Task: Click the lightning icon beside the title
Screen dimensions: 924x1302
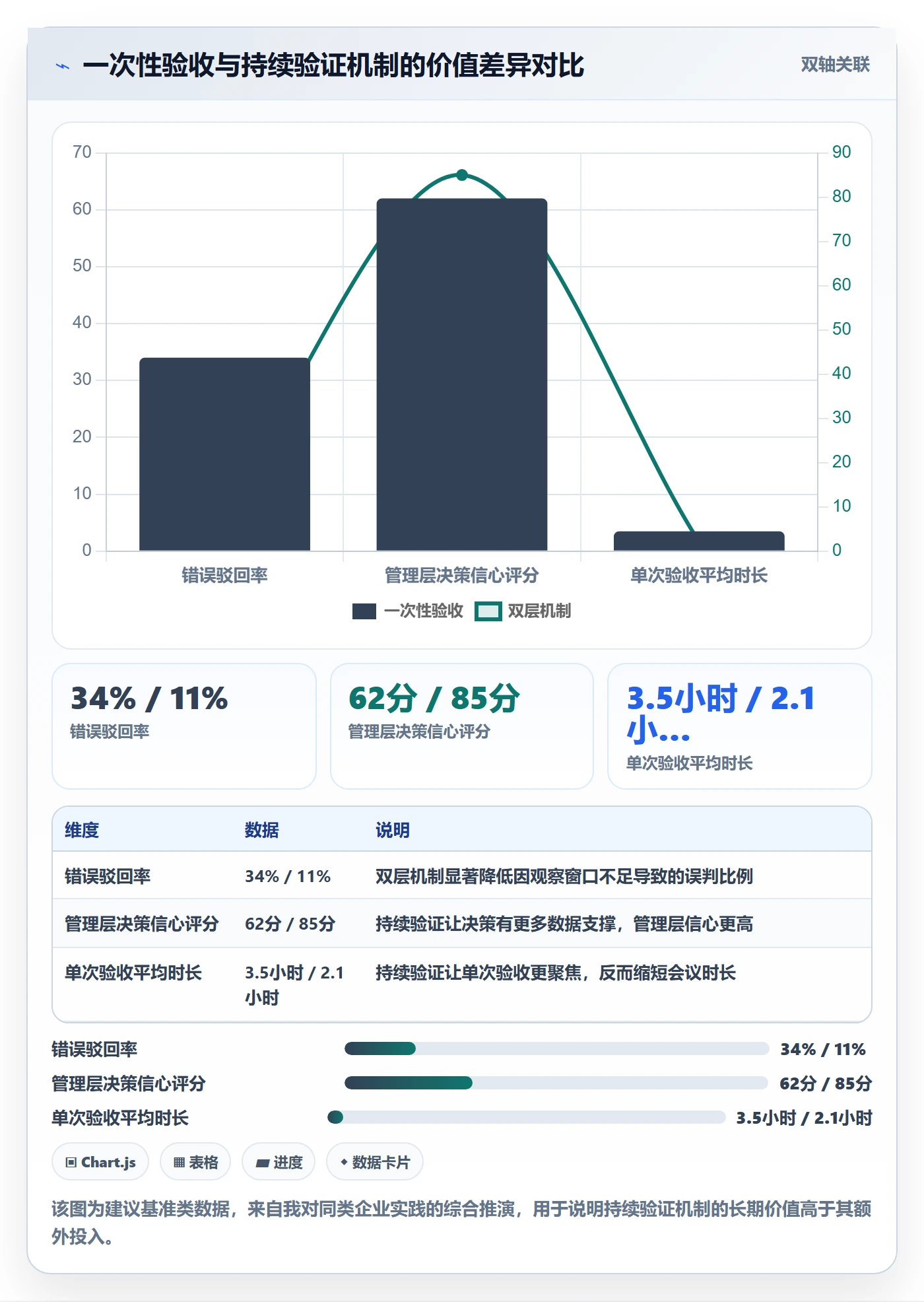Action: (x=63, y=65)
